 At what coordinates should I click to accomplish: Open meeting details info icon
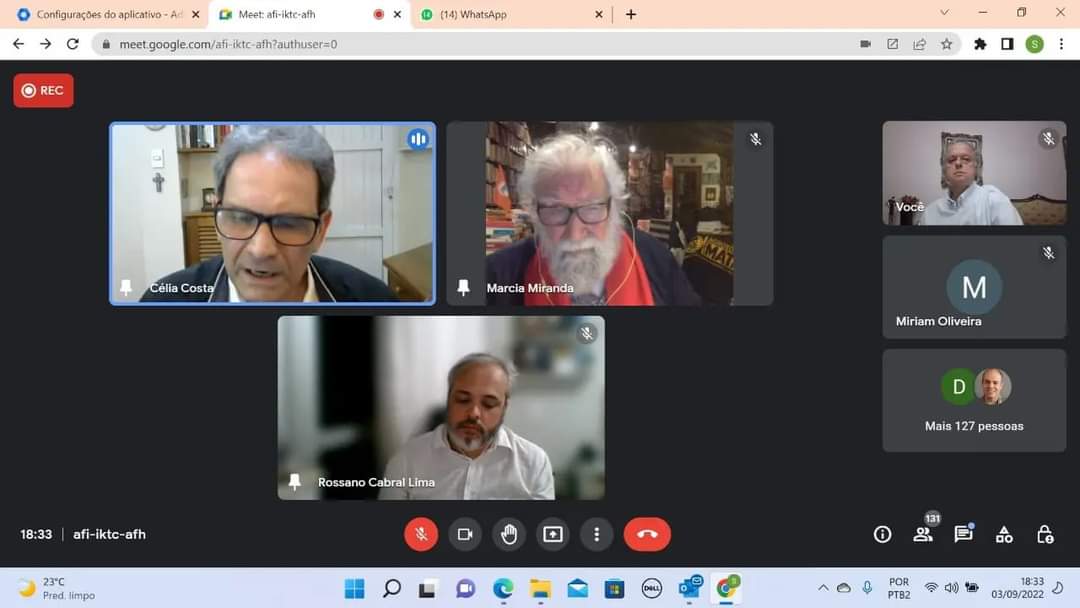tap(882, 534)
